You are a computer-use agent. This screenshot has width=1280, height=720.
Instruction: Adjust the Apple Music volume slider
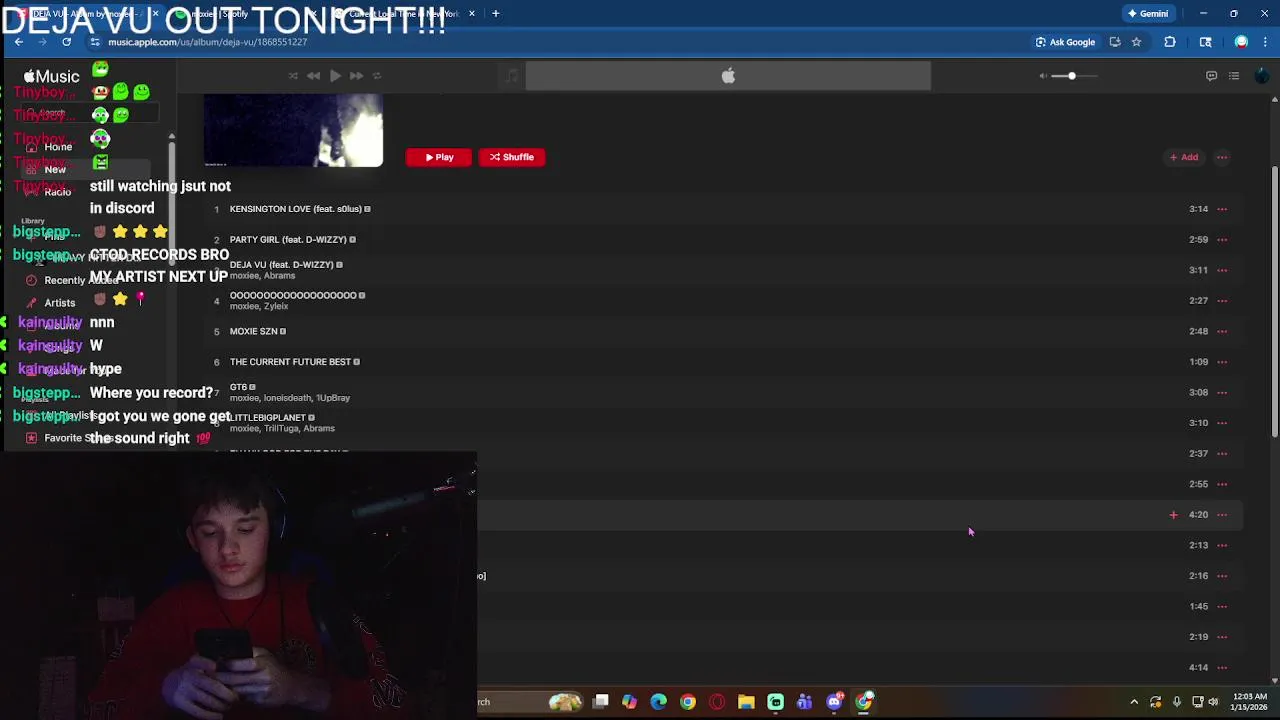click(x=1075, y=76)
